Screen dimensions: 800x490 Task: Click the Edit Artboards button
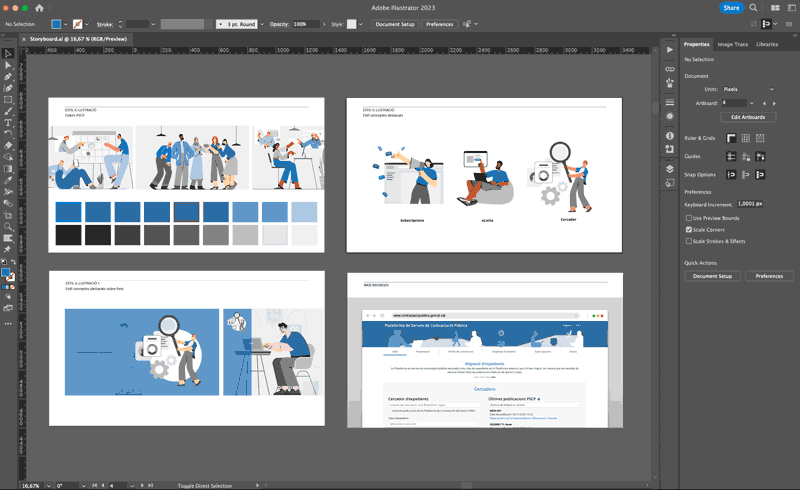[x=748, y=117]
